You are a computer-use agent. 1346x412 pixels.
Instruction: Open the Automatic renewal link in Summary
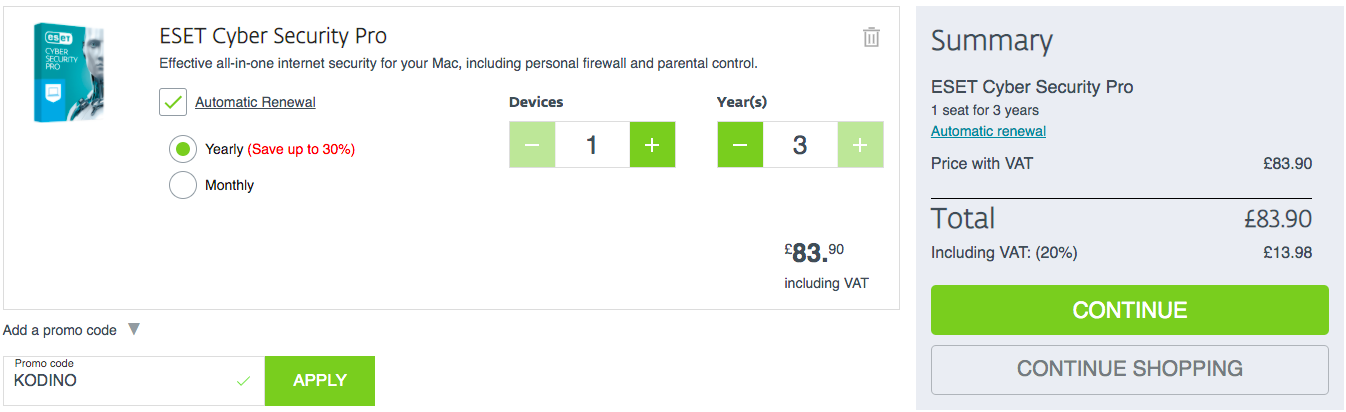point(988,131)
